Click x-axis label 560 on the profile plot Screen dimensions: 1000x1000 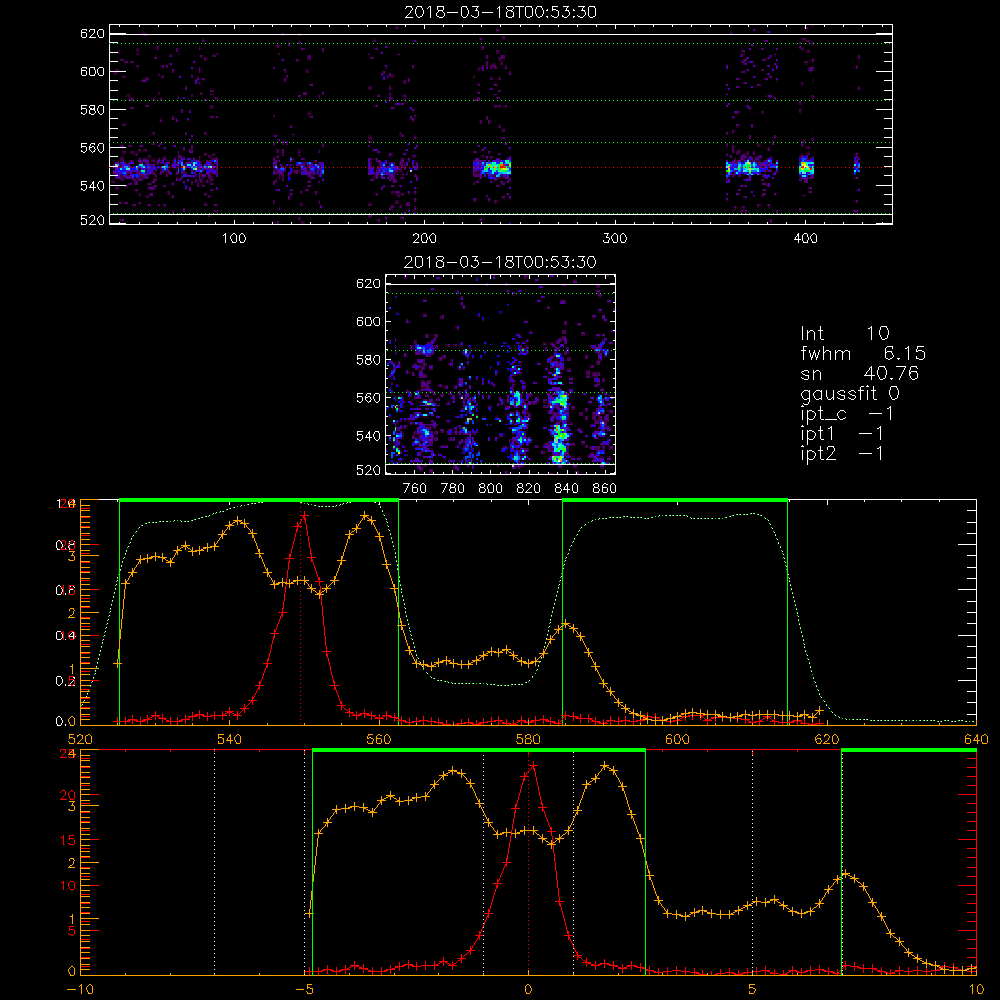tap(379, 739)
